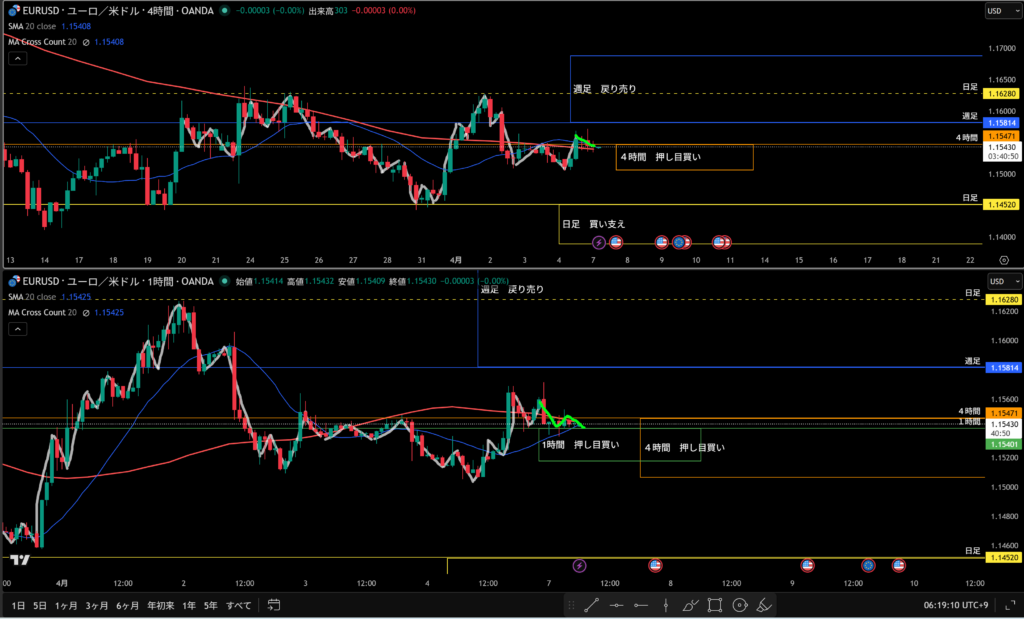Select the vertical line drawing tool
Image resolution: width=1024 pixels, height=619 pixels.
point(665,605)
